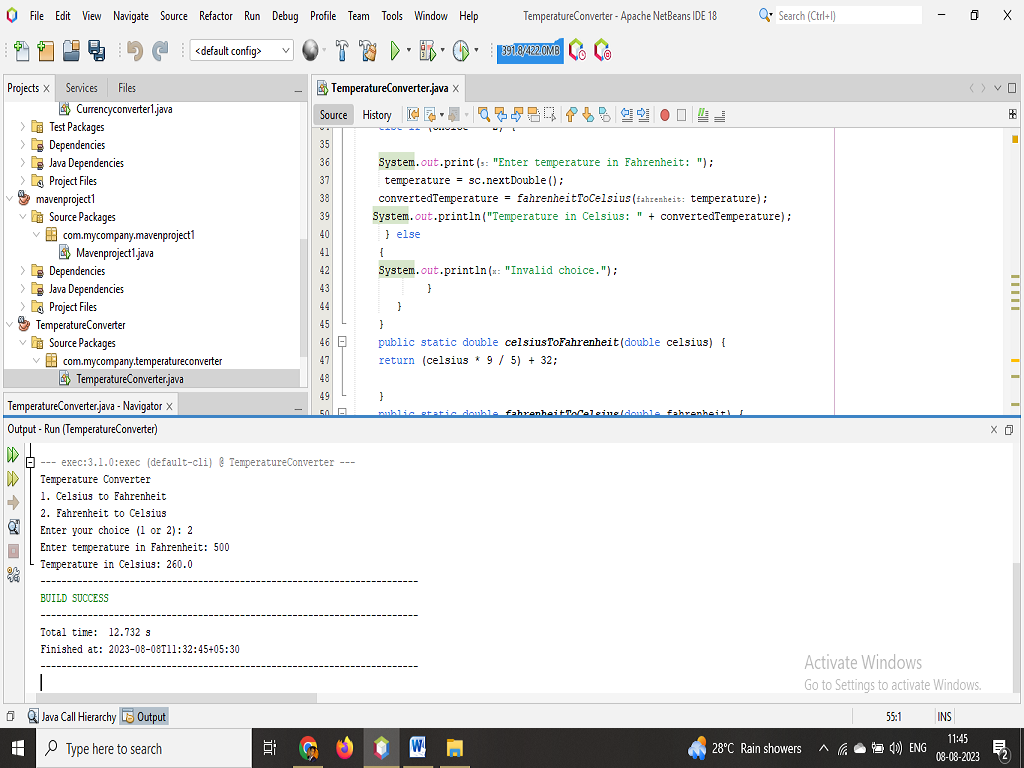
Task: Clean and Build with the hammer-broom icon
Action: tap(368, 50)
